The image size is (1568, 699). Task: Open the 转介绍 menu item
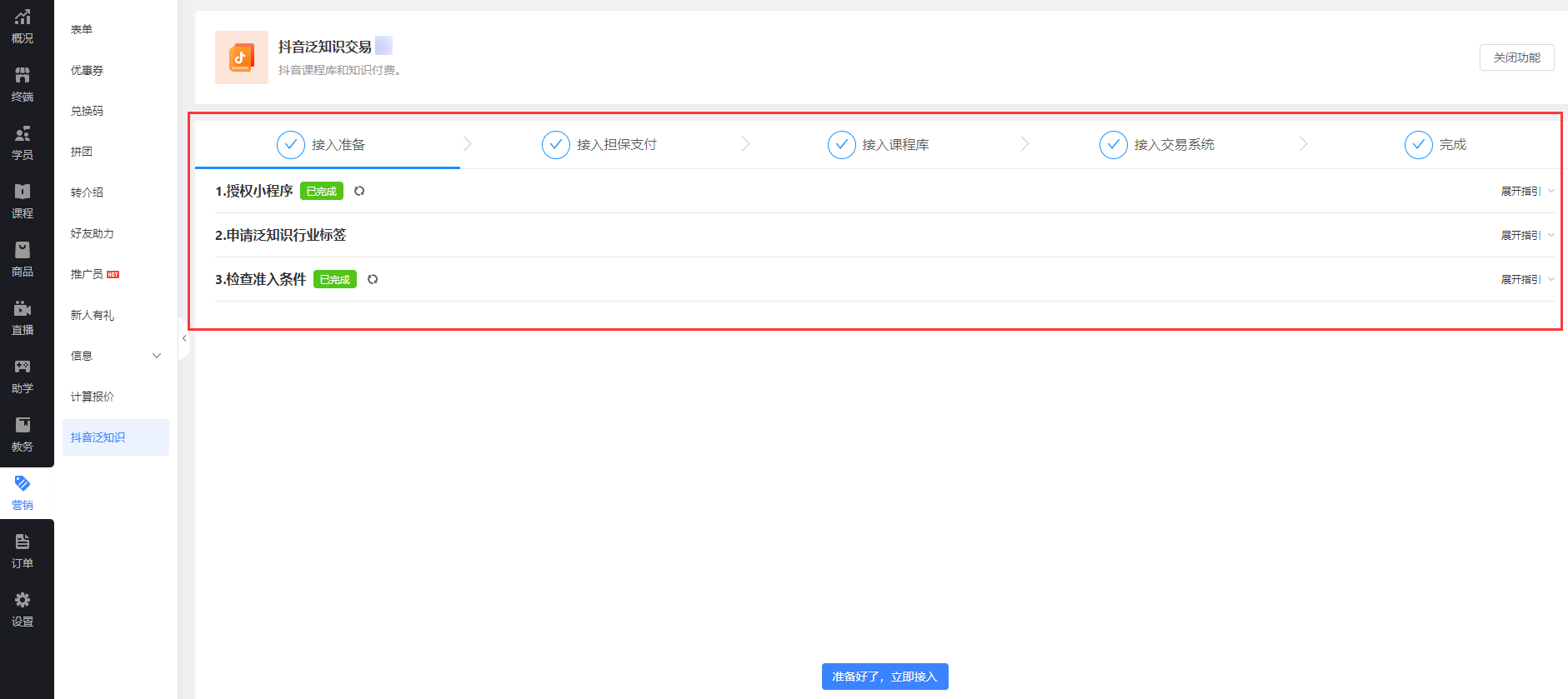pos(87,192)
